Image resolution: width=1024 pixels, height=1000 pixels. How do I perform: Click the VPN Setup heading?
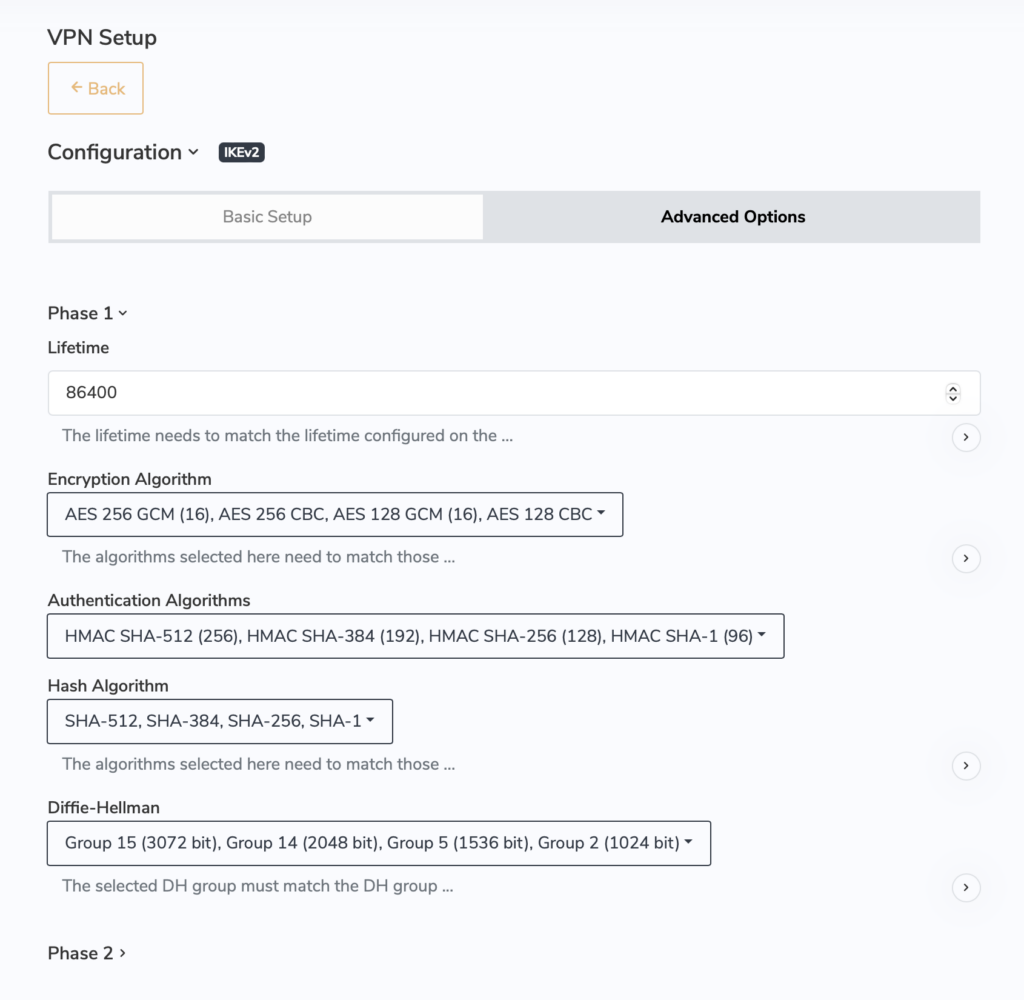click(x=101, y=37)
